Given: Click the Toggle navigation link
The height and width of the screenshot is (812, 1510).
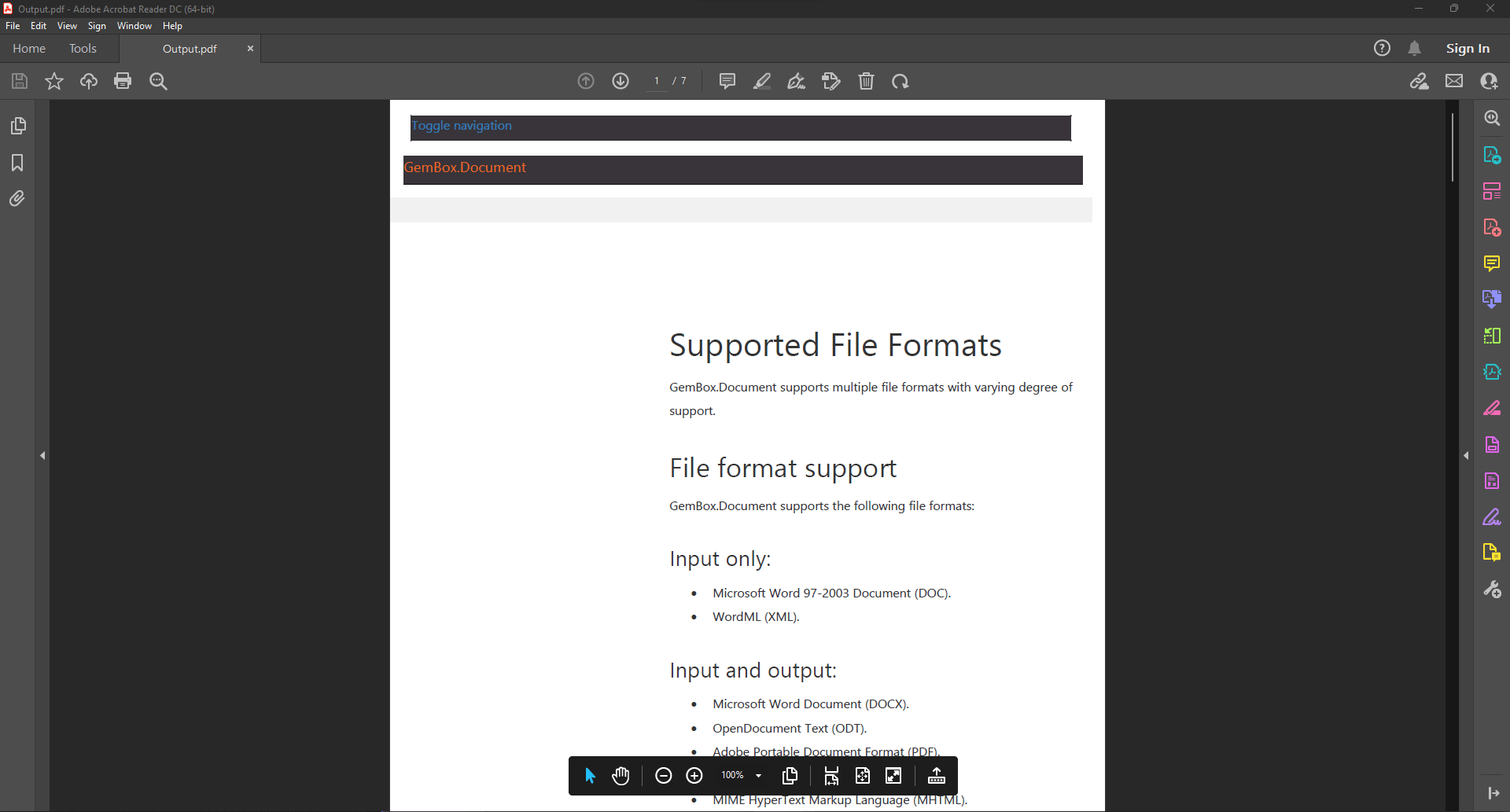Looking at the screenshot, I should 462,126.
